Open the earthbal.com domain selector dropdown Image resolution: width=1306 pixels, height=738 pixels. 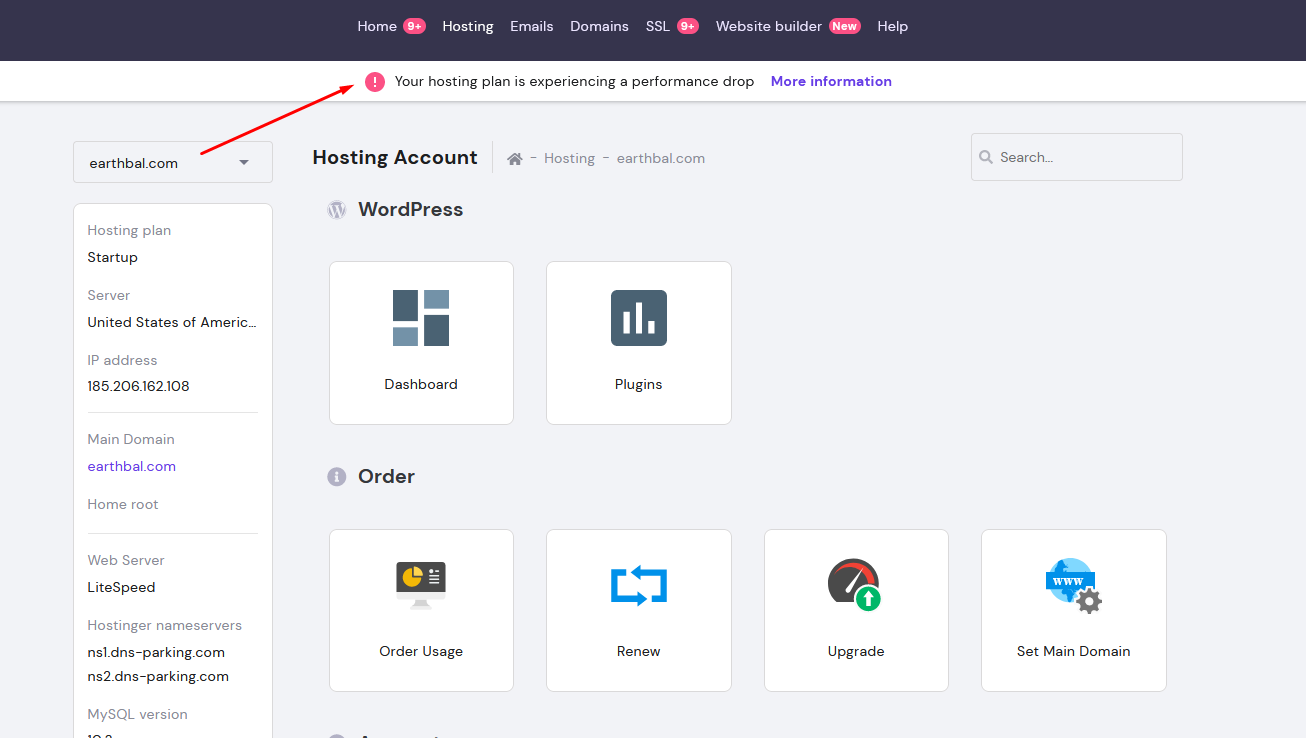pyautogui.click(x=173, y=162)
